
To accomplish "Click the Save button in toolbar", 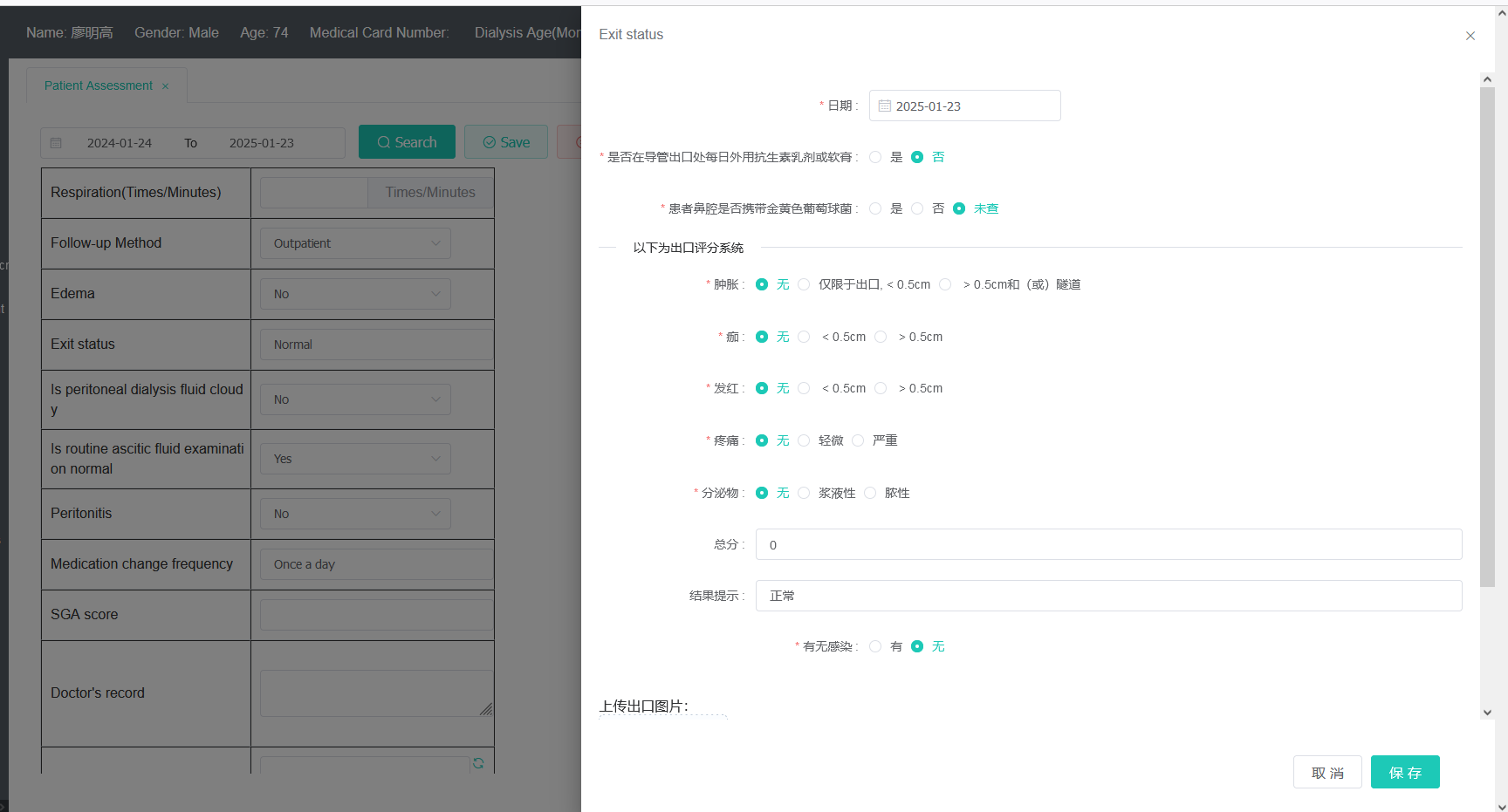I will click(506, 142).
